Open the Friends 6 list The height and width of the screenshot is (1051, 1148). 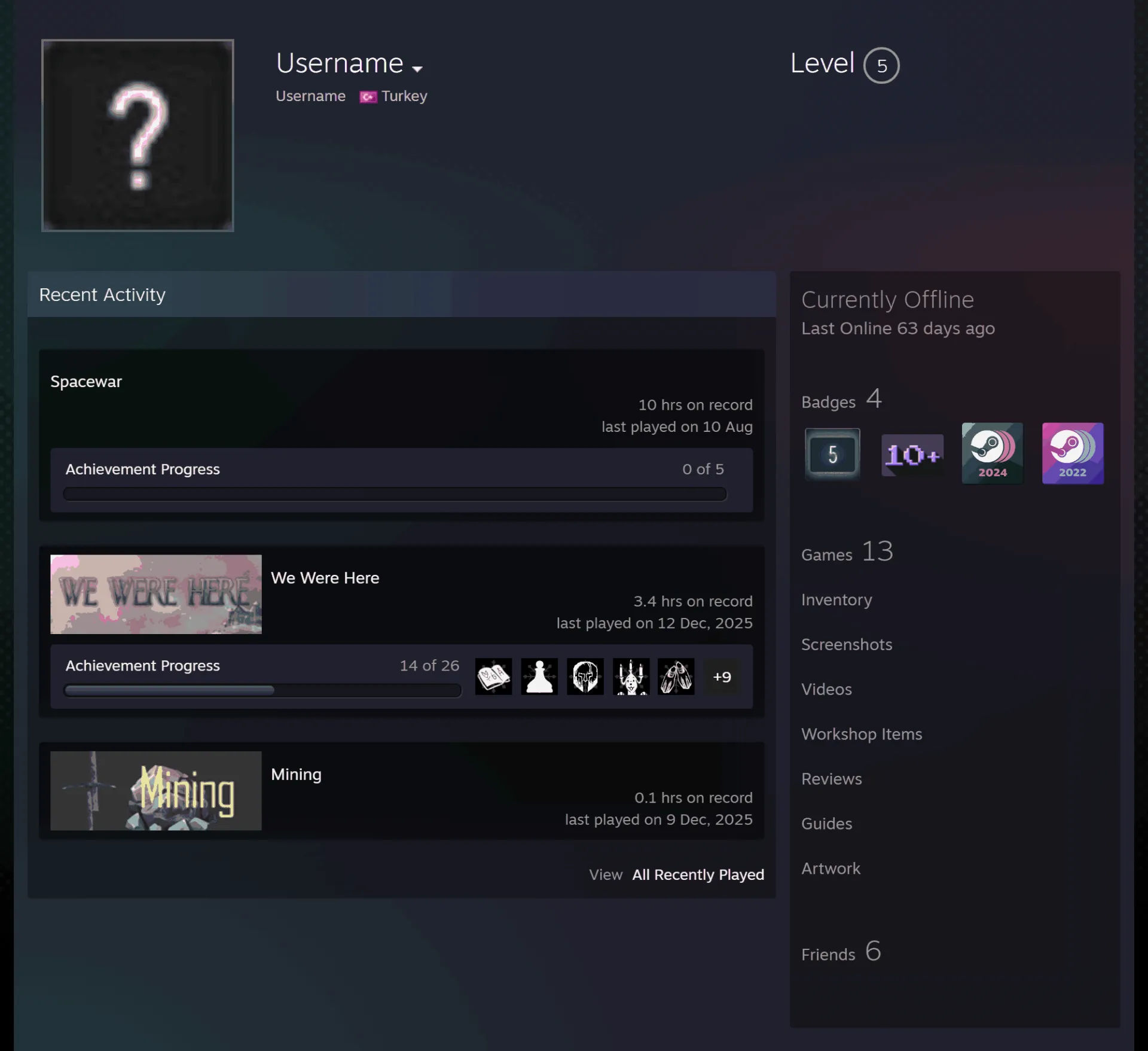pyautogui.click(x=841, y=952)
